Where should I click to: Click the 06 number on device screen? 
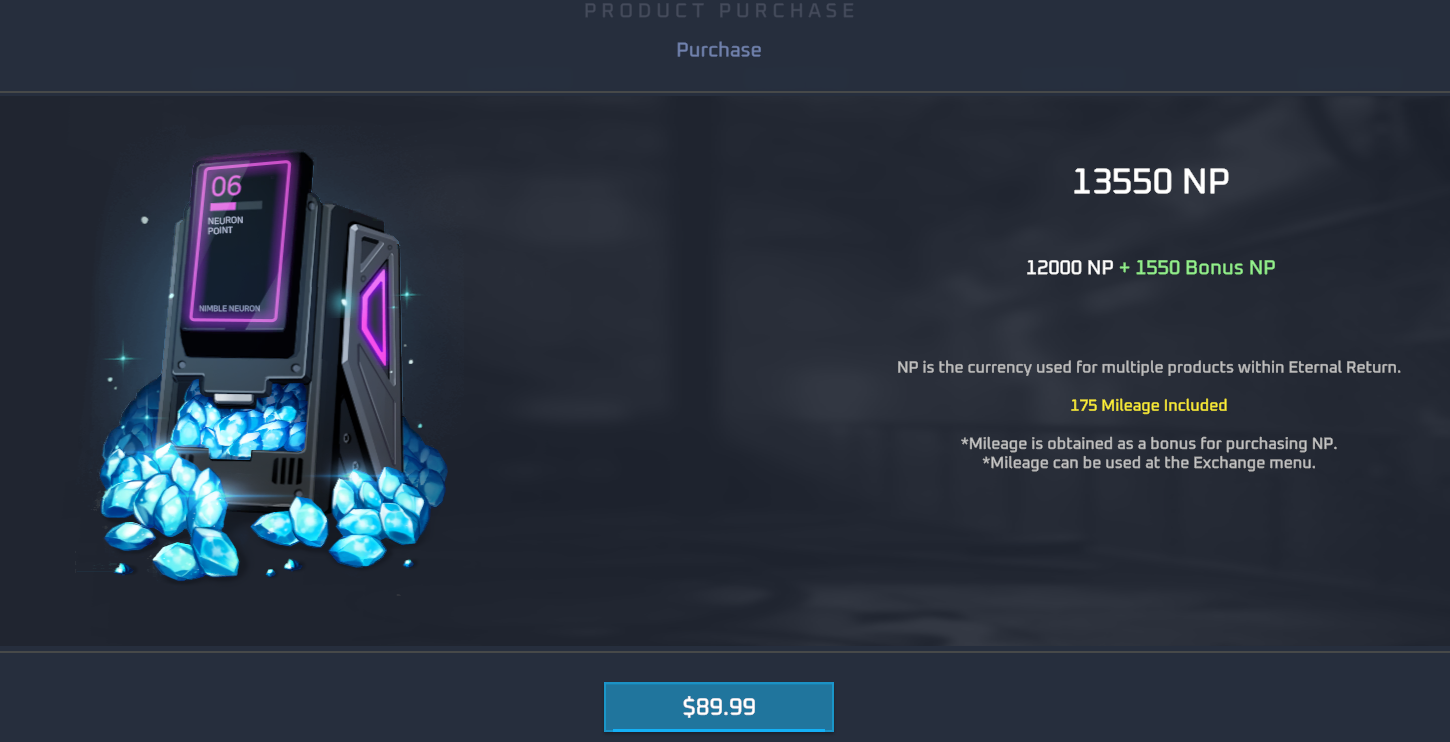(226, 186)
